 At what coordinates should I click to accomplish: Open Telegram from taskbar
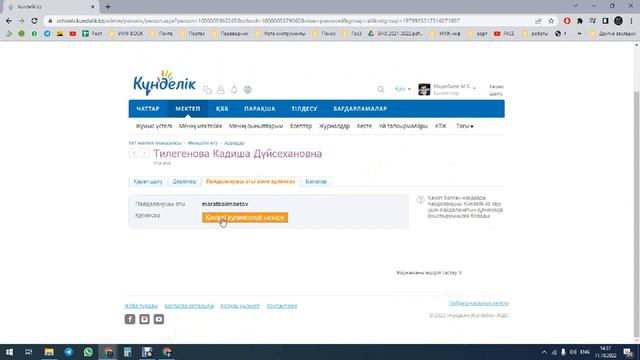tap(69, 352)
